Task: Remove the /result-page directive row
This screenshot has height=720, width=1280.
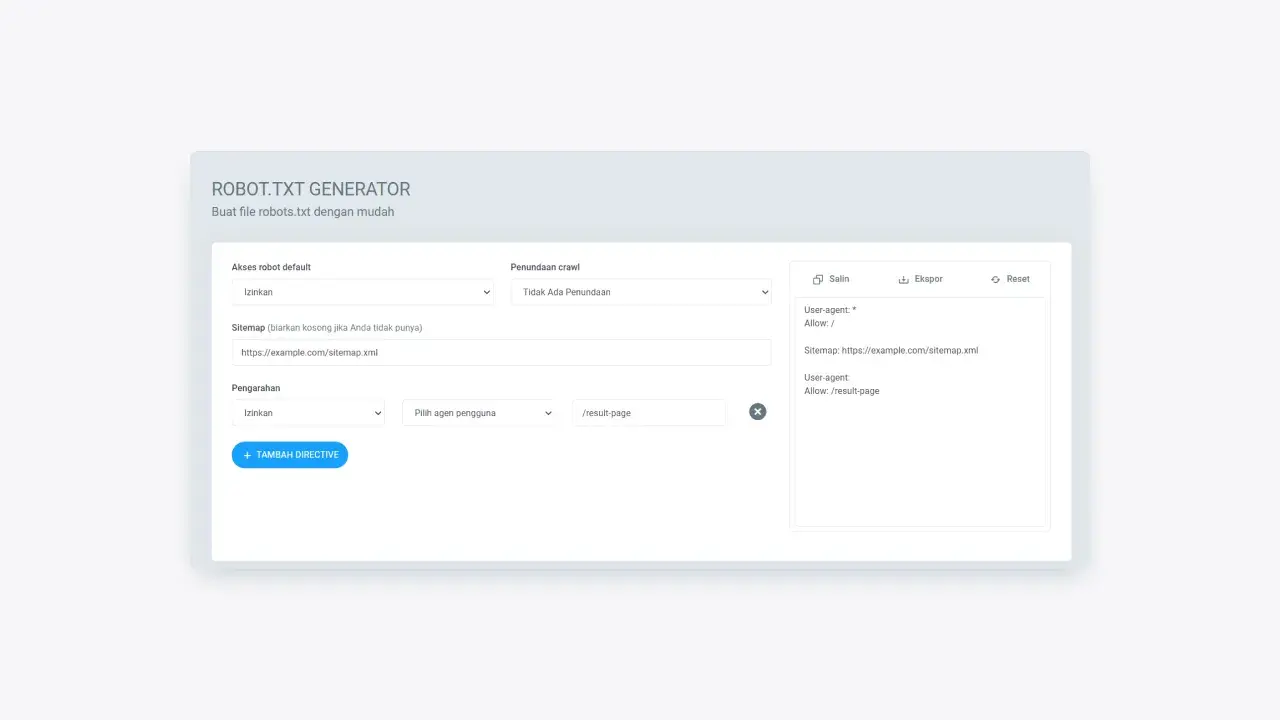Action: tap(758, 412)
